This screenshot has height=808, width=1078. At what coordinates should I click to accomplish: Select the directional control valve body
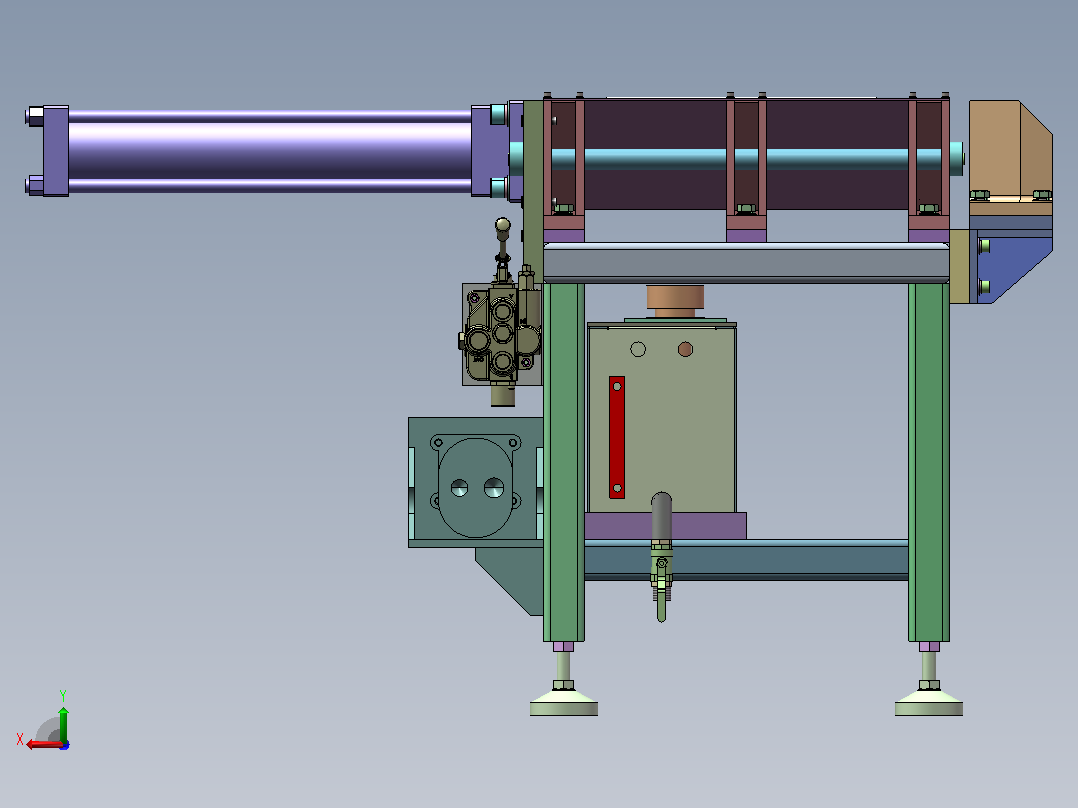(501, 335)
